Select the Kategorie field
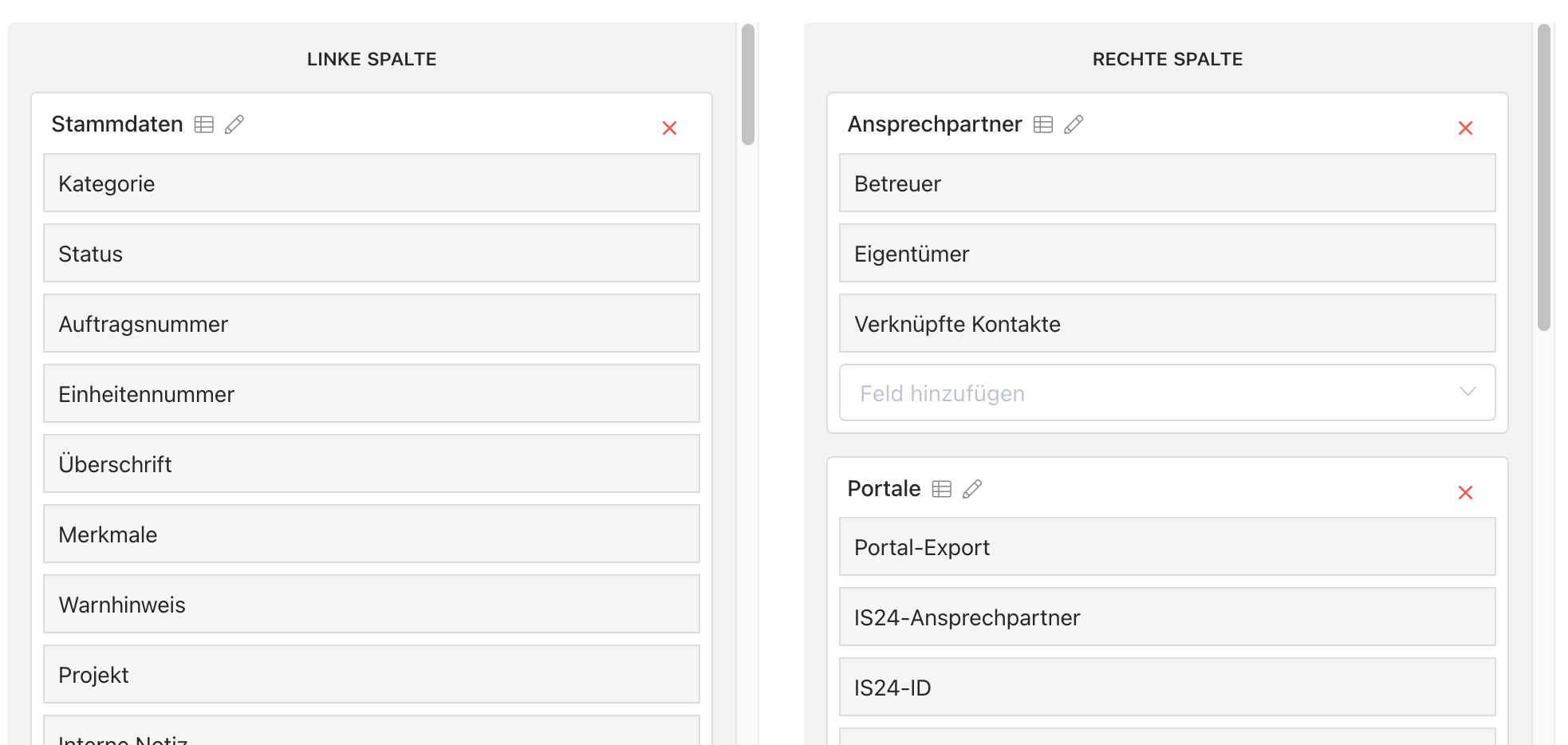1568x745 pixels. coord(372,183)
